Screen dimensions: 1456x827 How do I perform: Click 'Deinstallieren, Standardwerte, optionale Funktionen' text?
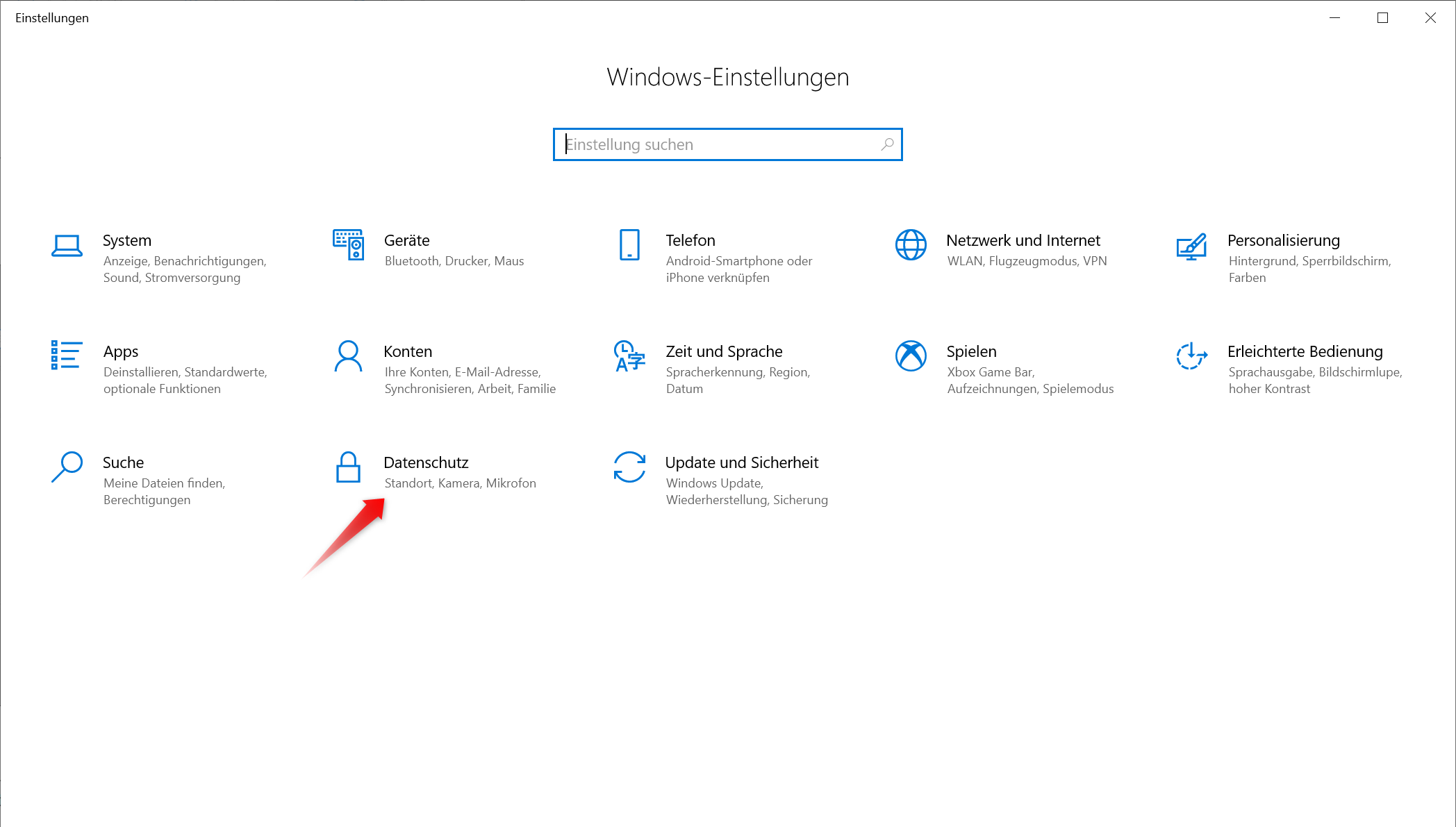(185, 381)
